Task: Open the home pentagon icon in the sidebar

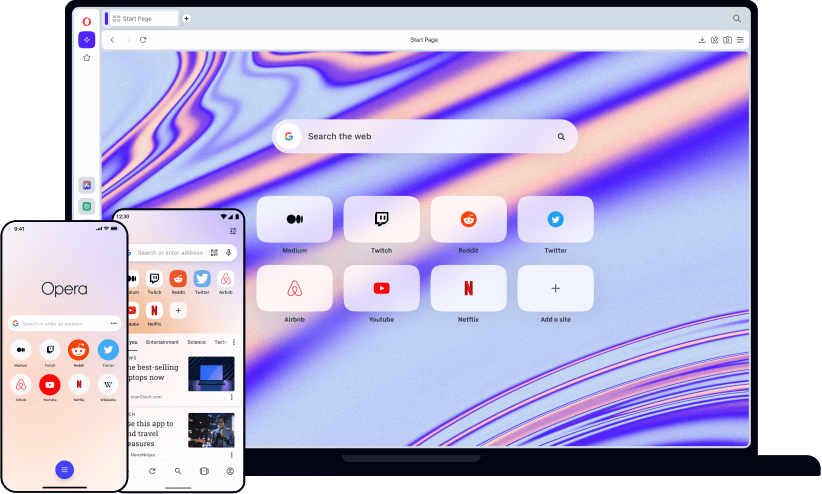Action: tap(86, 58)
